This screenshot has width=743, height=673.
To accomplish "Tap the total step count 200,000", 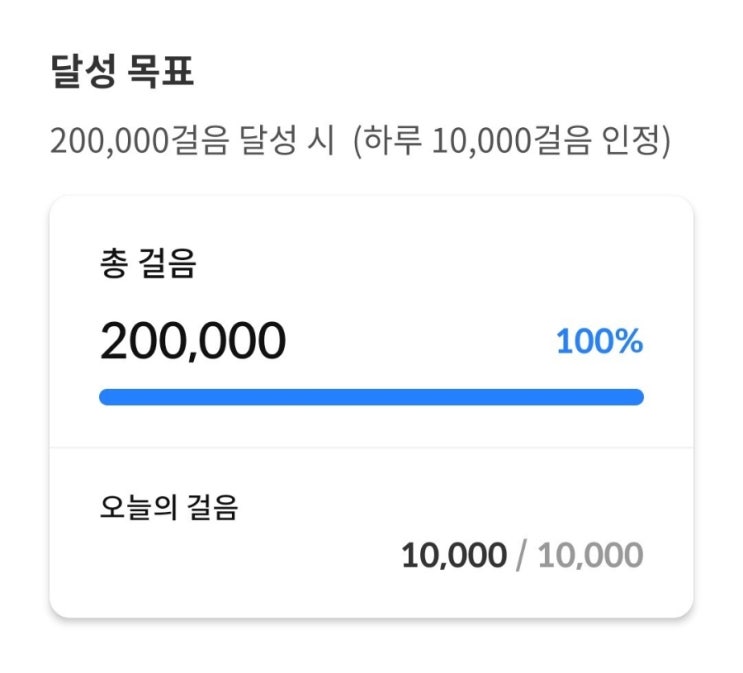I will [x=193, y=341].
